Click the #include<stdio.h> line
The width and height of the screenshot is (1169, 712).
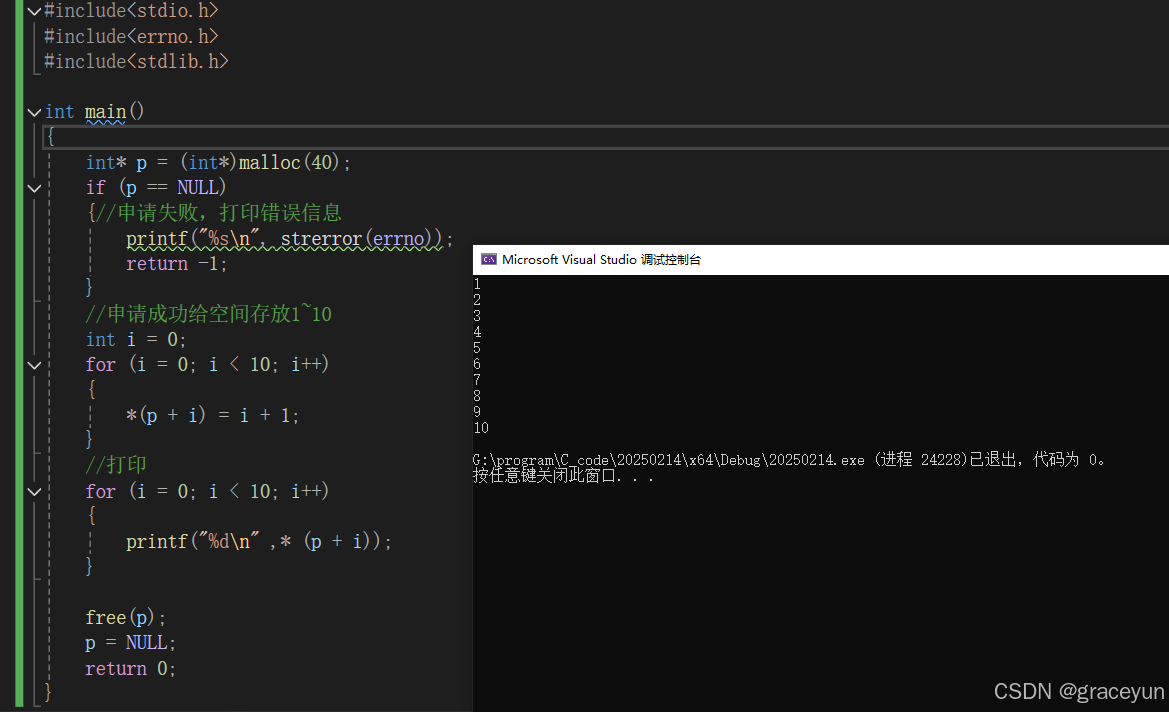[x=131, y=11]
